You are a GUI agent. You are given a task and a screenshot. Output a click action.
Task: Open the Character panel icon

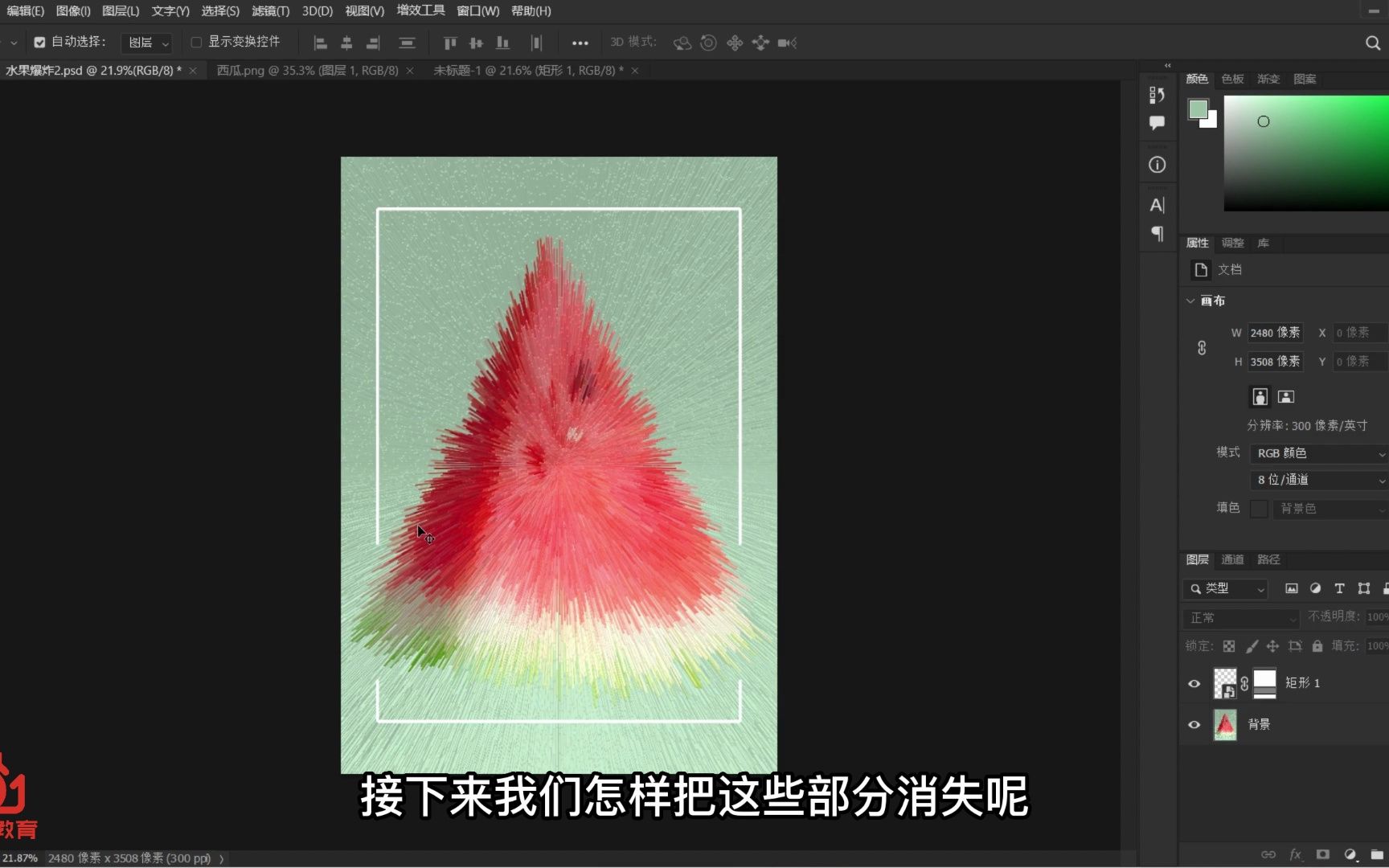pyautogui.click(x=1157, y=205)
